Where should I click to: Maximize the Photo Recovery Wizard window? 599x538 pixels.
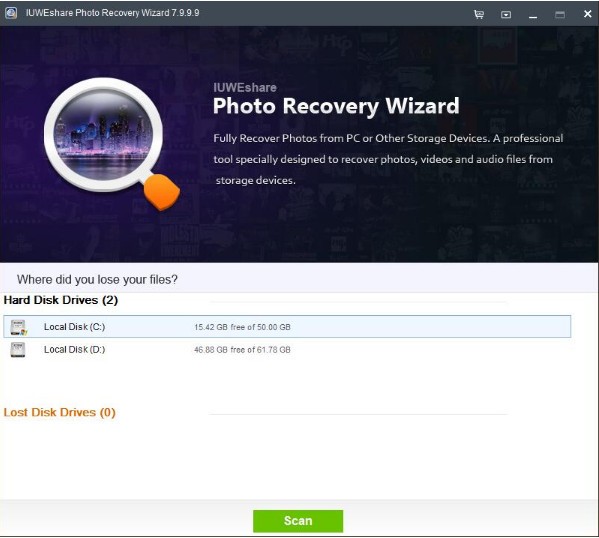560,15
